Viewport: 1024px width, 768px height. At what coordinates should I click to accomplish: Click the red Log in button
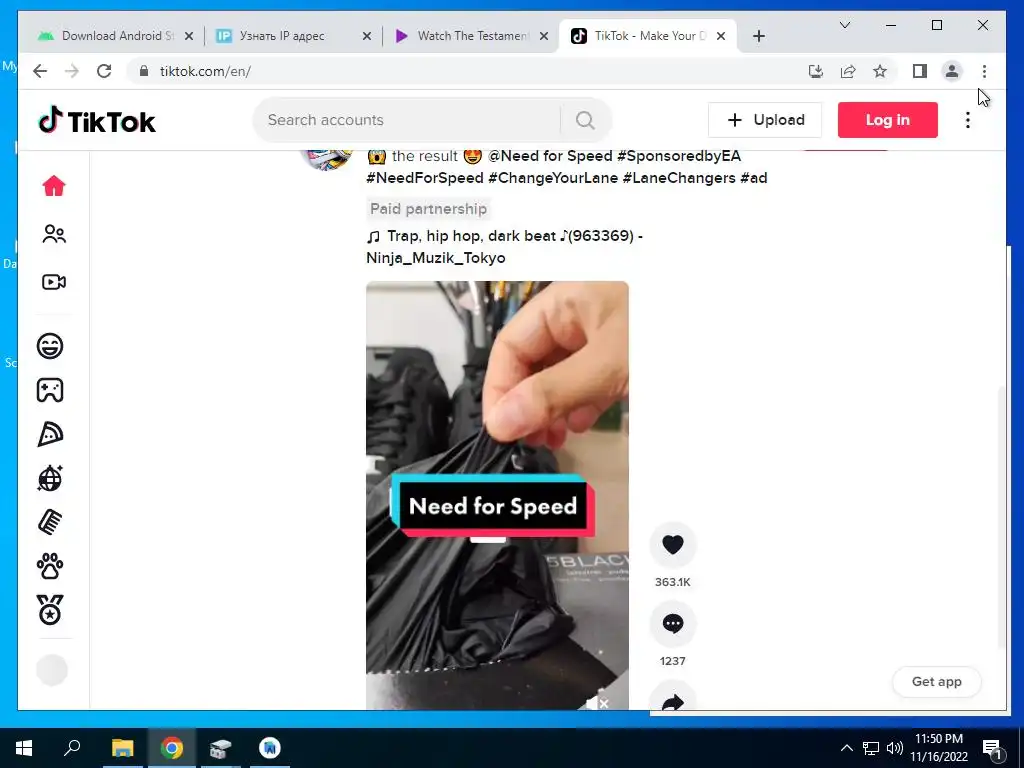[x=888, y=120]
